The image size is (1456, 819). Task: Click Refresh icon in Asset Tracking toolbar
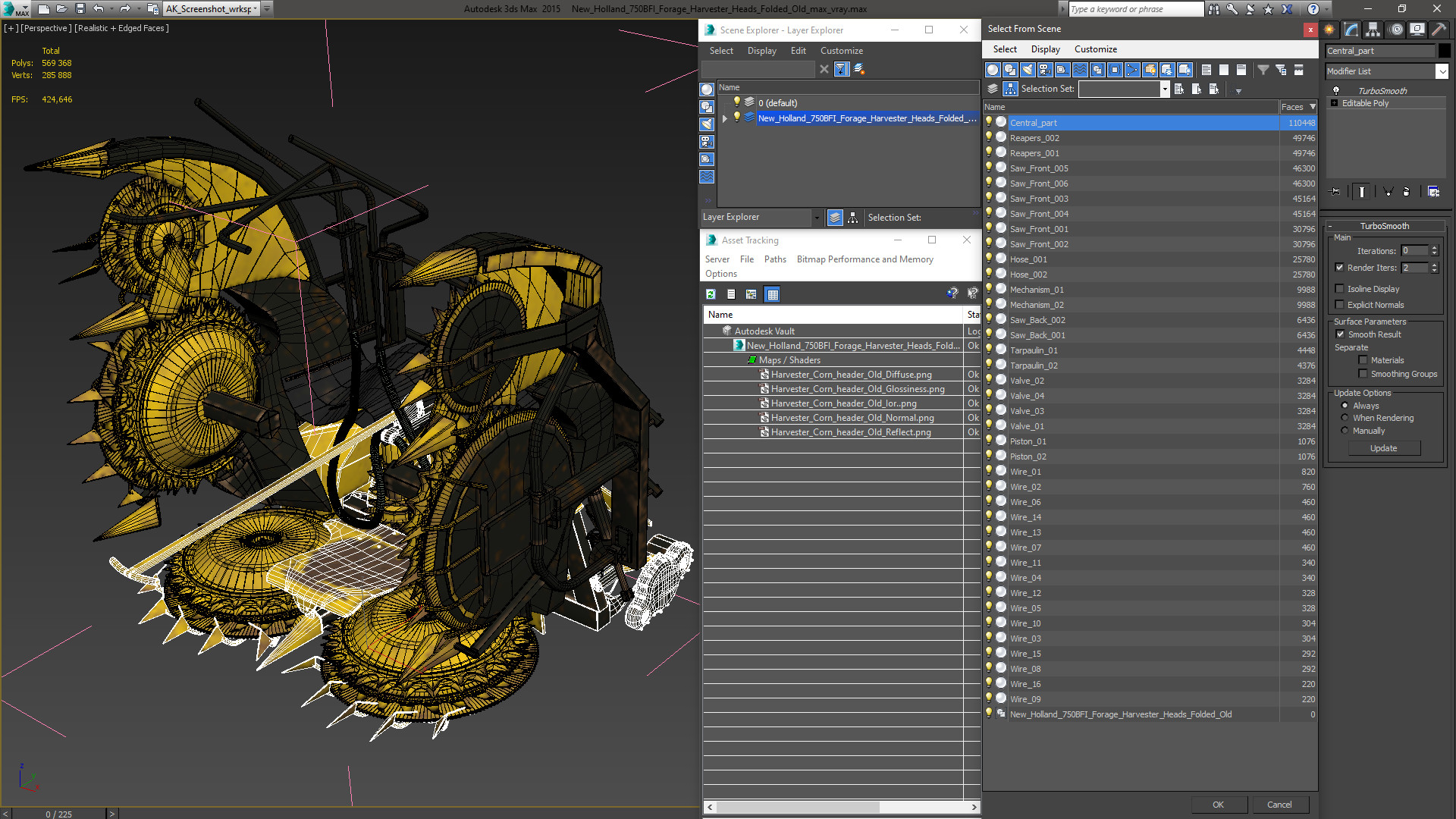711,294
